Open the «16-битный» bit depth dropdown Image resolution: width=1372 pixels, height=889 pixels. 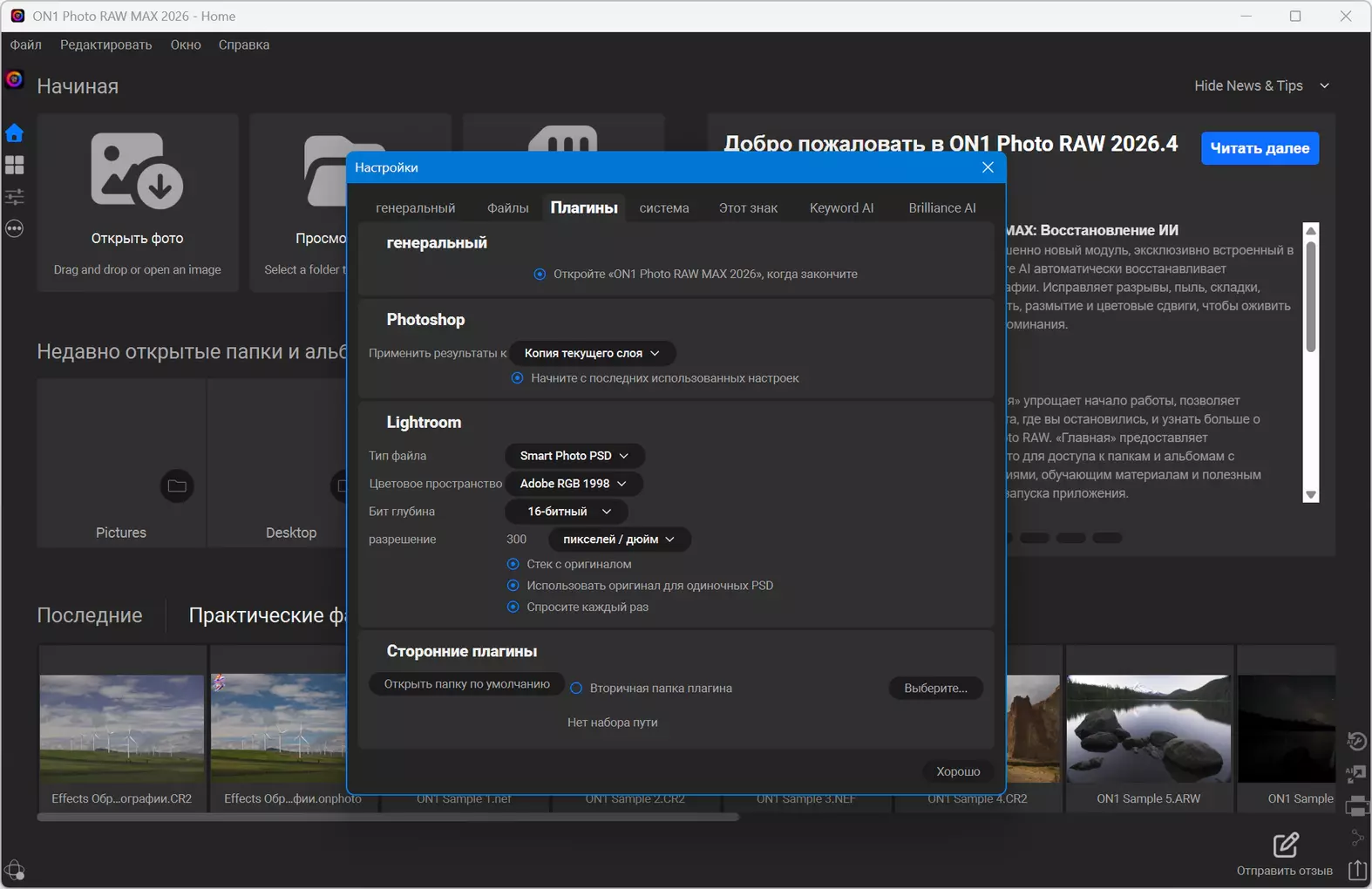pyautogui.click(x=567, y=512)
